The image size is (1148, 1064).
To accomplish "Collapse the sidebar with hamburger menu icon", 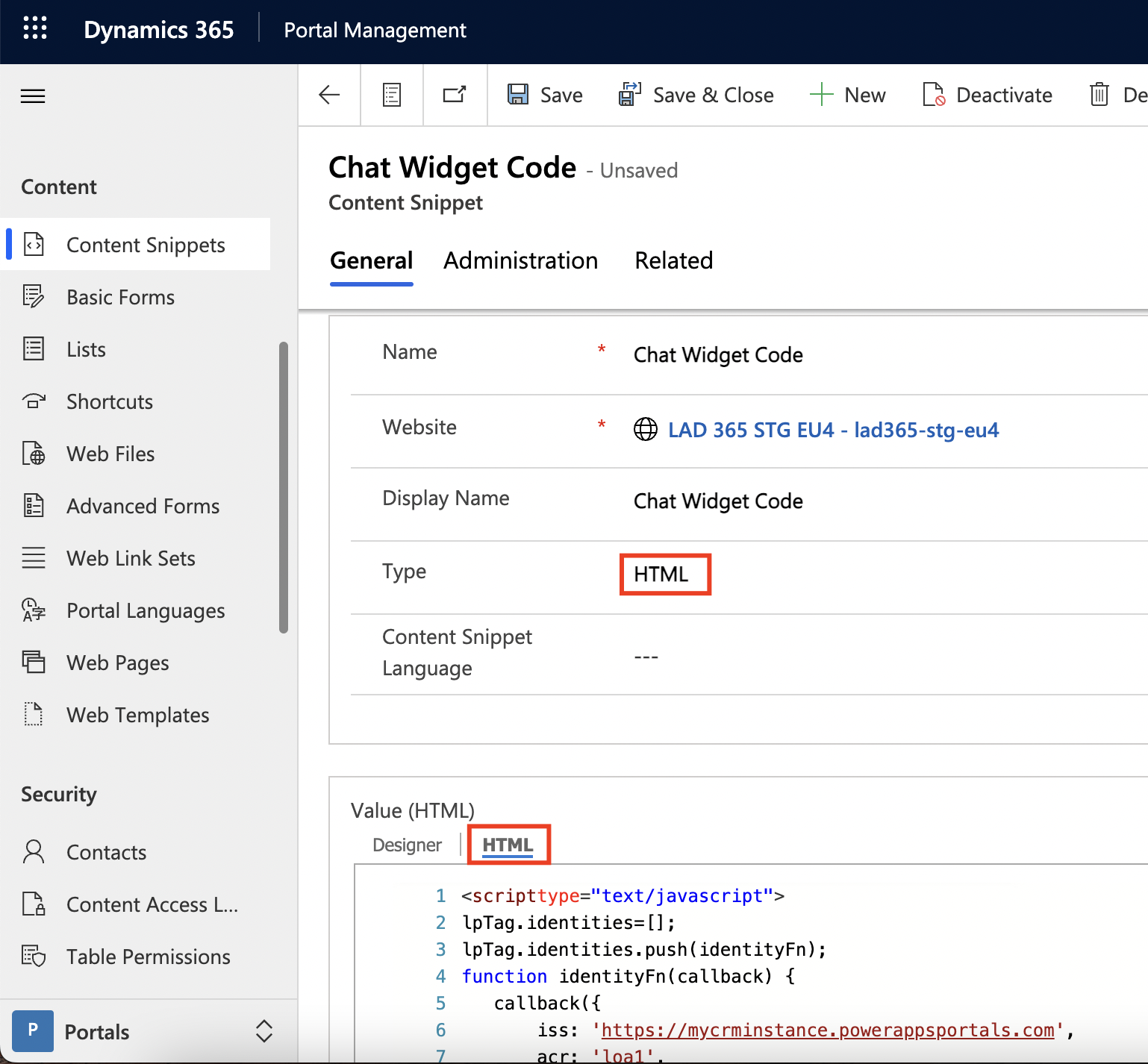I will coord(33,96).
